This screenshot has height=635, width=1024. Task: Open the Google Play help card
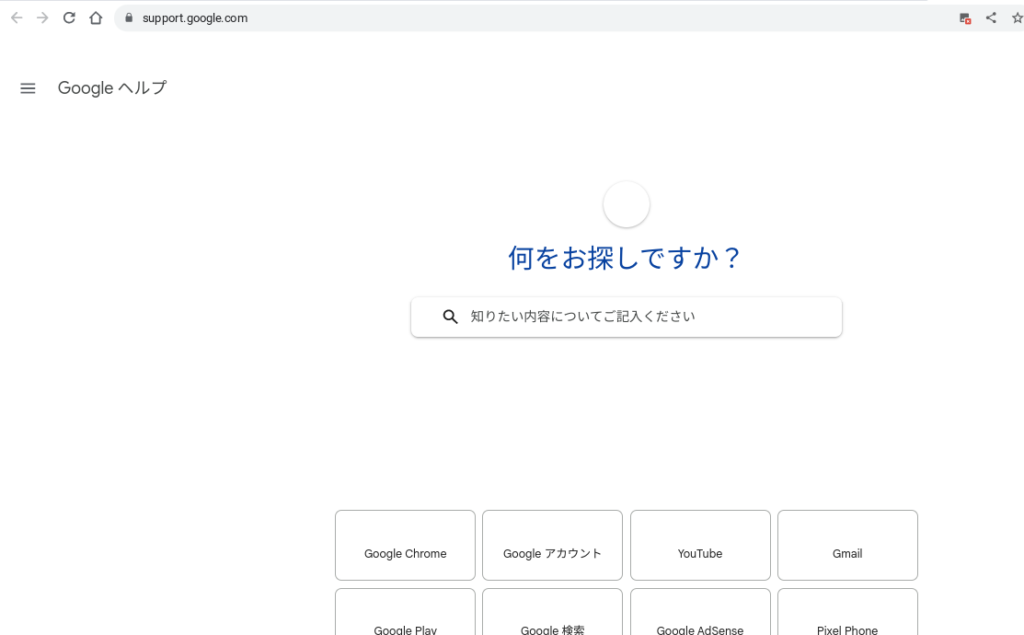pyautogui.click(x=405, y=615)
